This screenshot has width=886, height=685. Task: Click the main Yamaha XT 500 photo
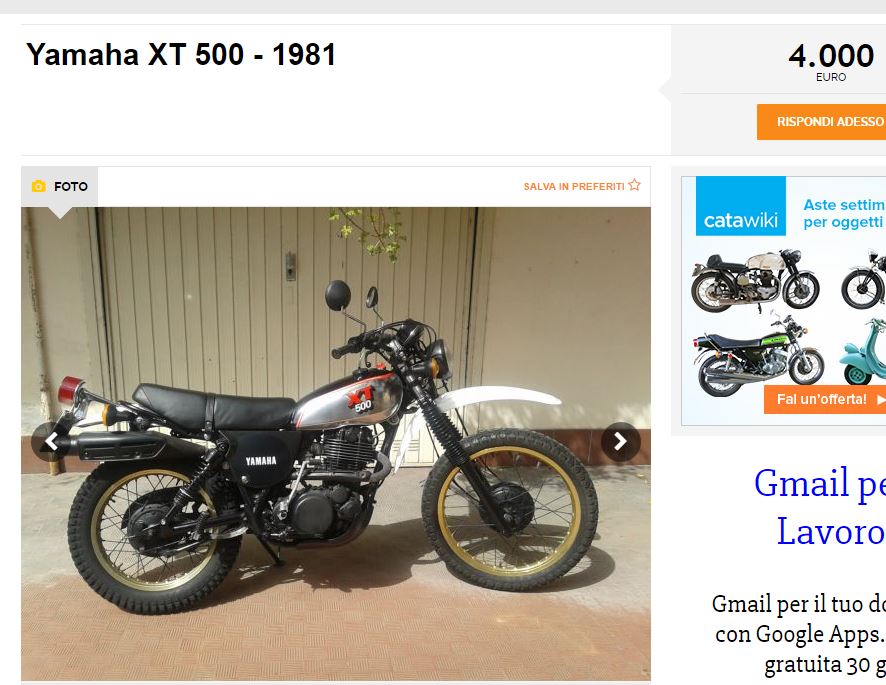336,444
